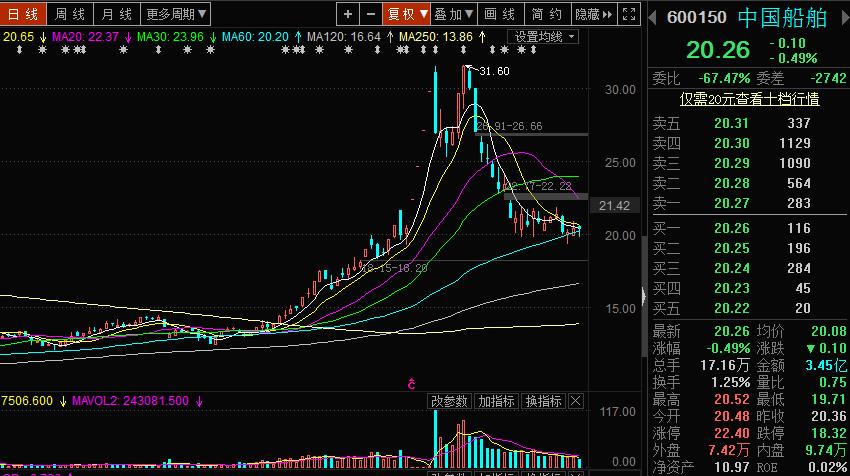Select the 卖一 20.27 order row

click(749, 203)
